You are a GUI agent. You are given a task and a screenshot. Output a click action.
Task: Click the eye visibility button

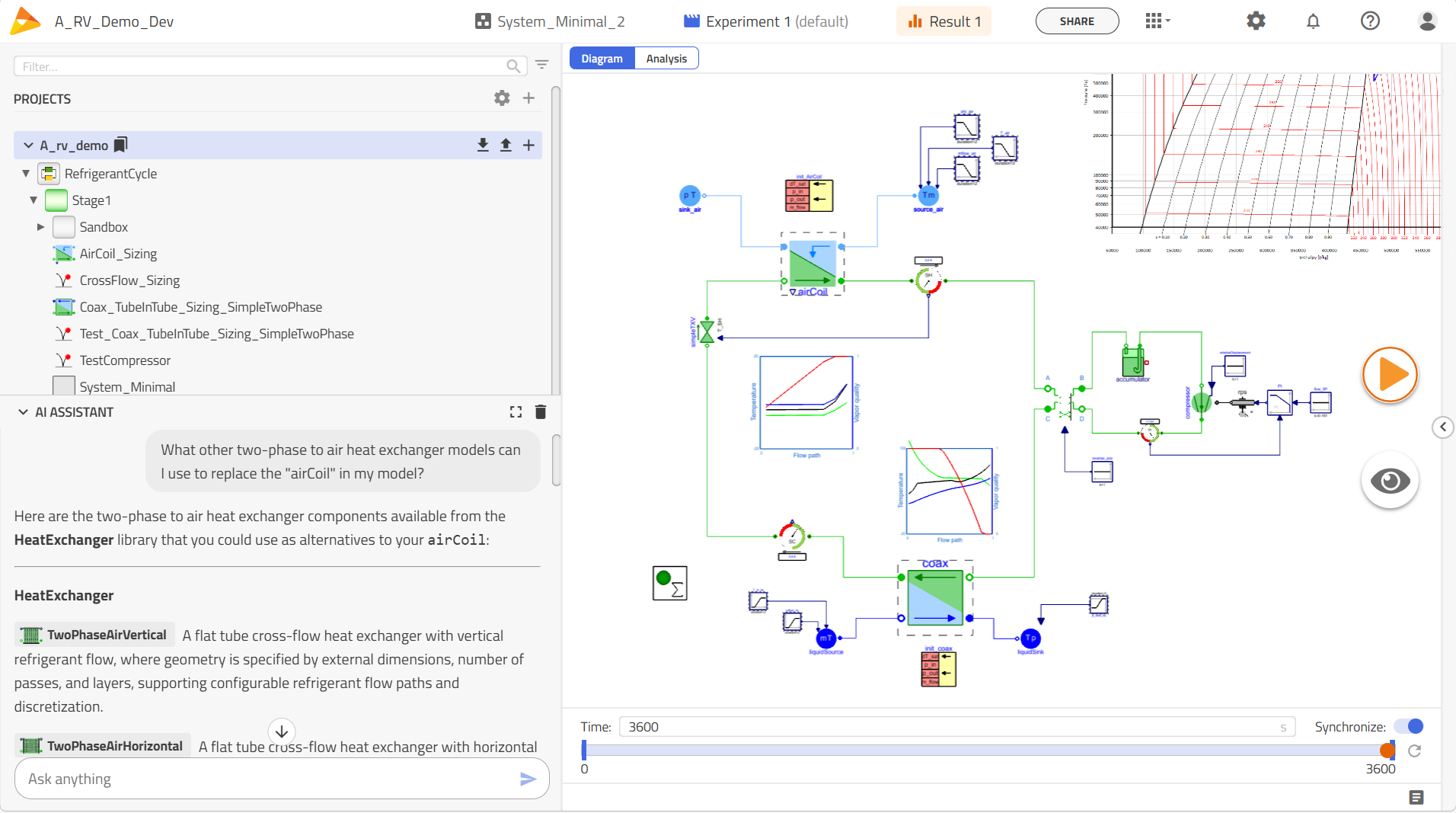pos(1390,481)
